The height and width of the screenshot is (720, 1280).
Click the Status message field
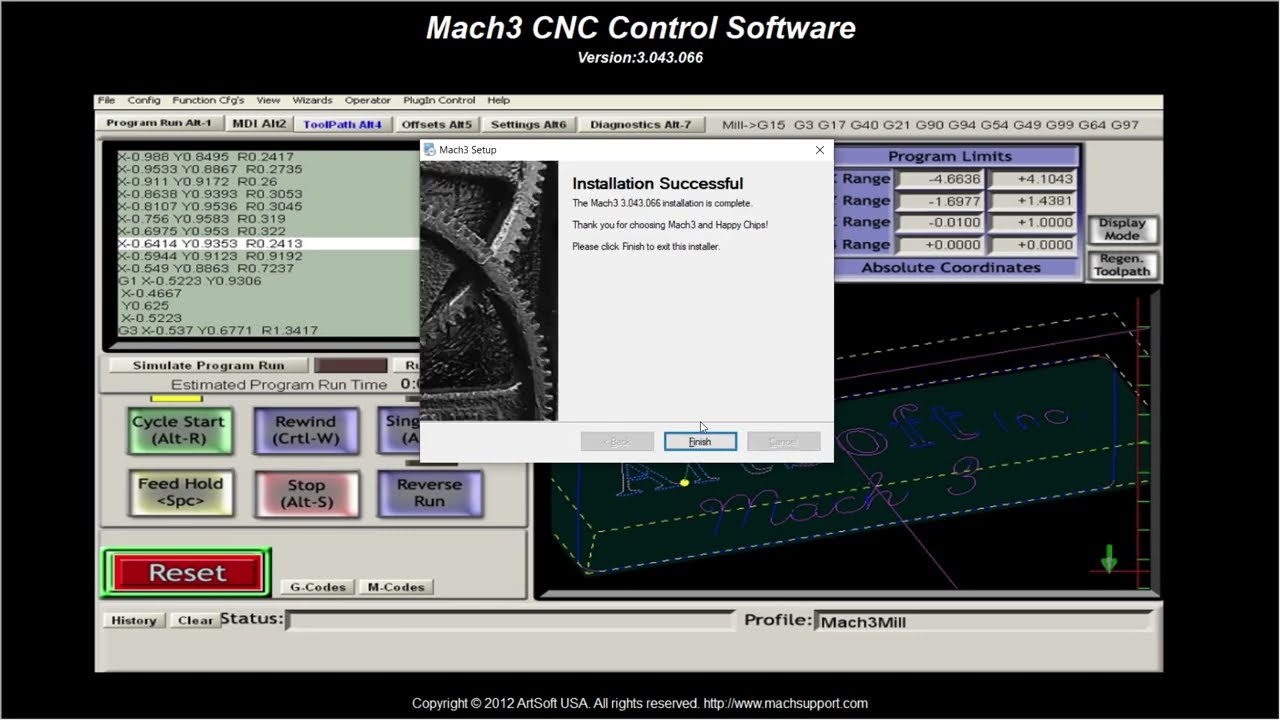point(511,621)
